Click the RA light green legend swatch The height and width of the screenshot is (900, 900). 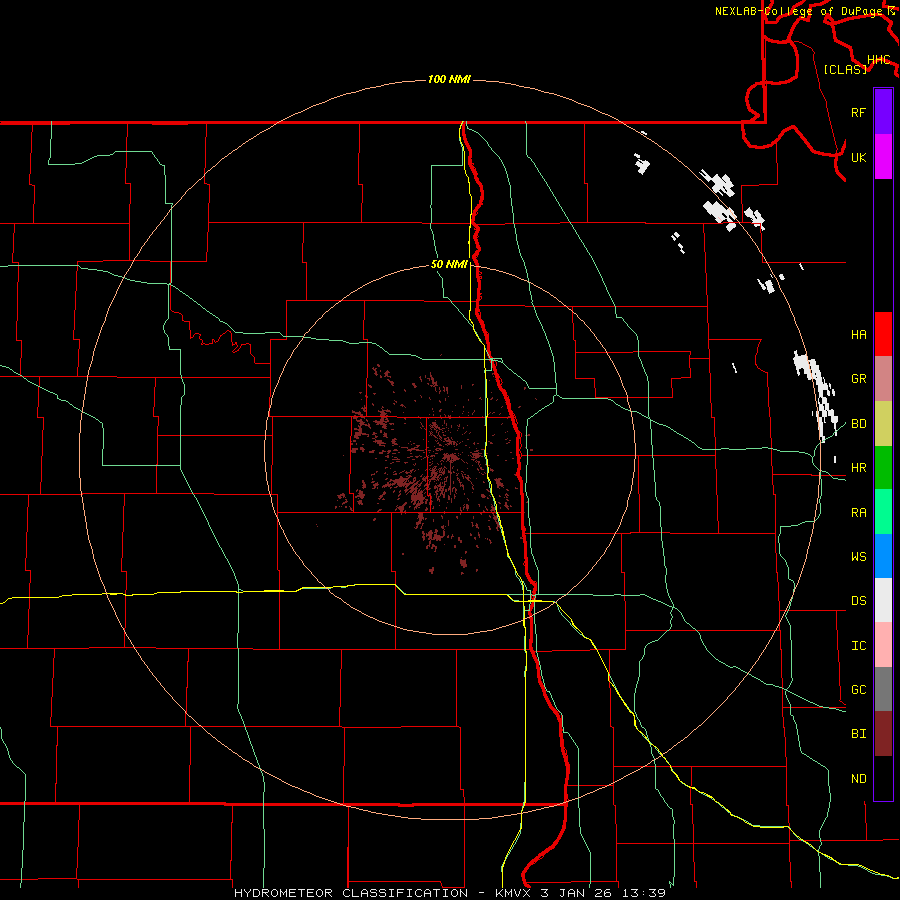pyautogui.click(x=883, y=512)
